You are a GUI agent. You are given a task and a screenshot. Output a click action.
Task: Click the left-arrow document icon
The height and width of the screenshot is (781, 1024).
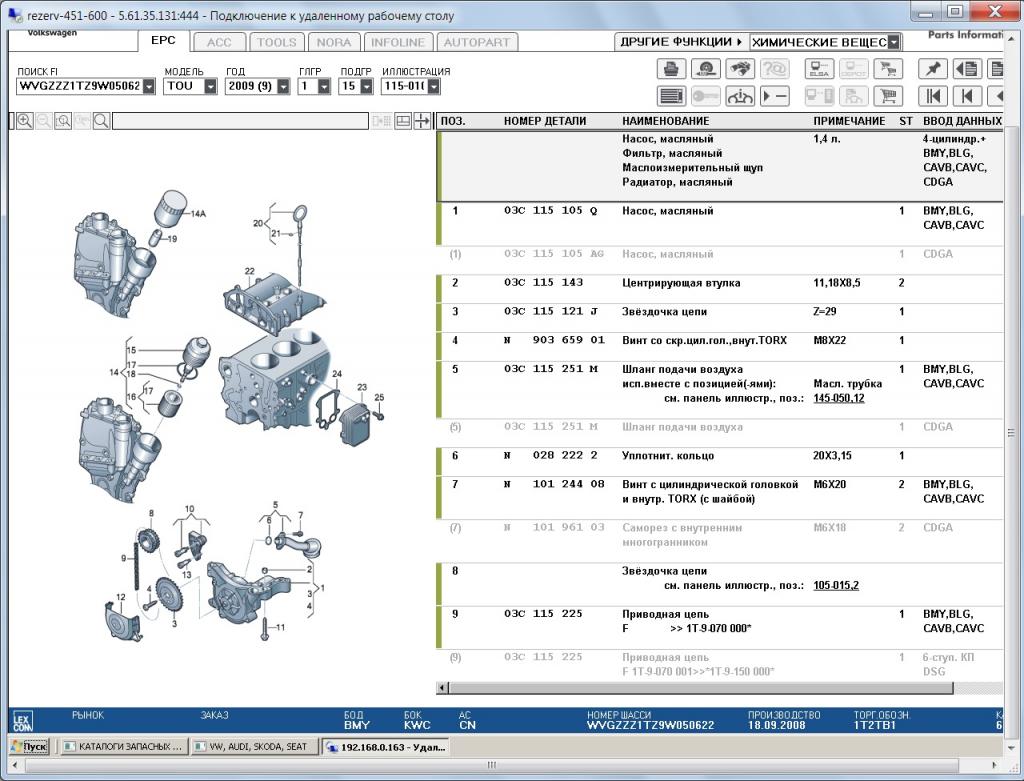click(967, 69)
